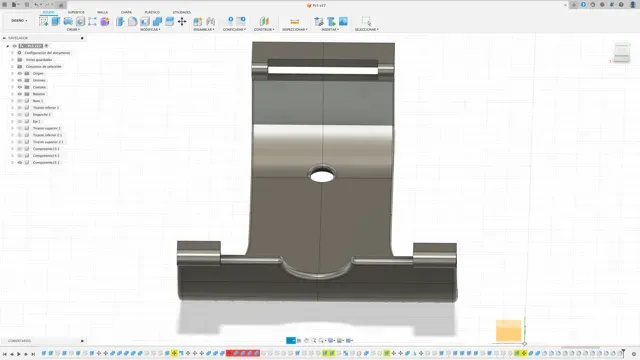Select the Create Sketch tool

[x=43, y=21]
